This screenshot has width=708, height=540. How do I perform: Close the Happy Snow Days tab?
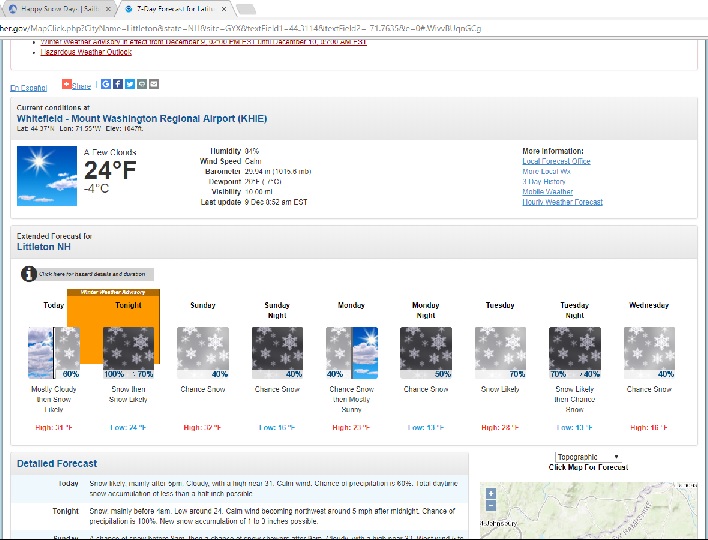pyautogui.click(x=108, y=9)
